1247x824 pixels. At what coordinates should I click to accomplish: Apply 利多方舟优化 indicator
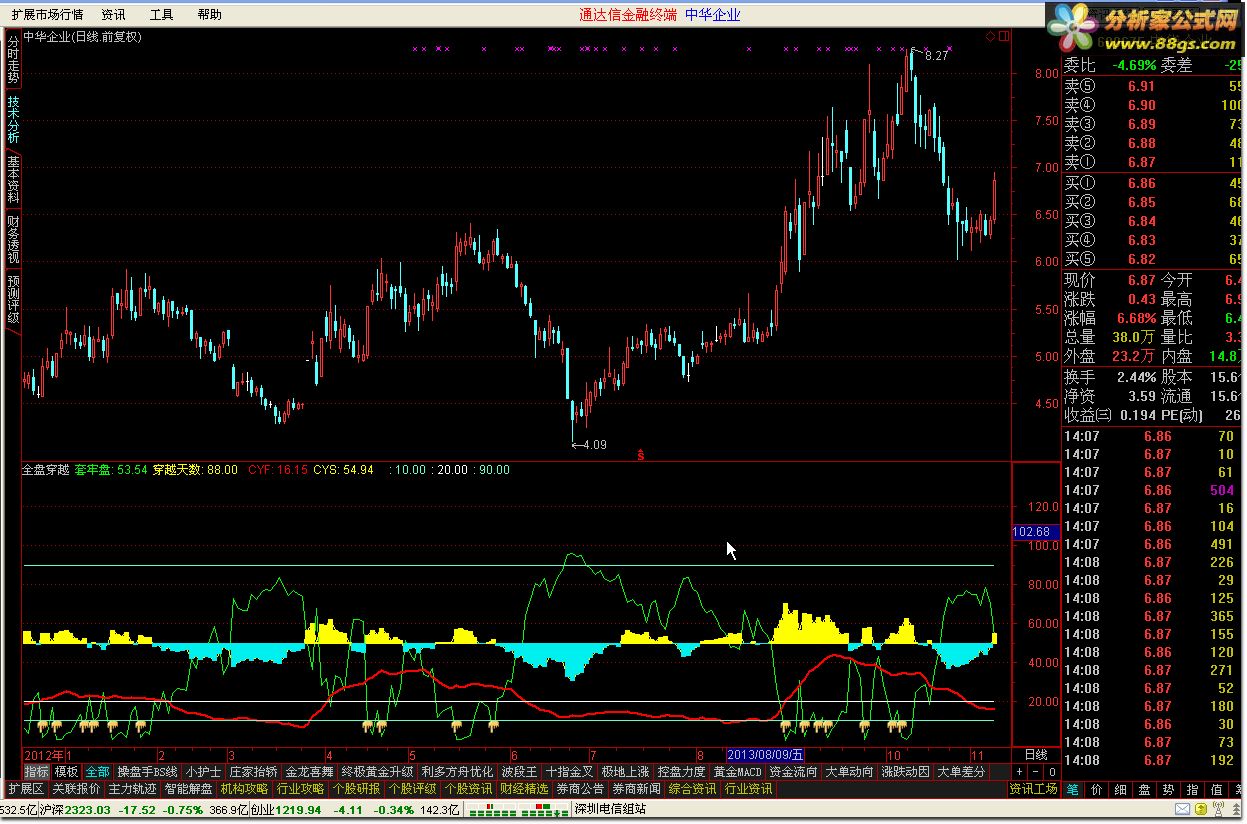point(457,772)
